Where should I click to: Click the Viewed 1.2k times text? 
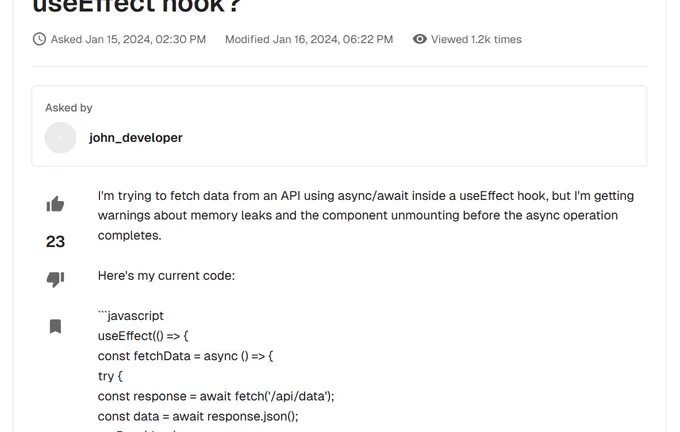coord(476,39)
